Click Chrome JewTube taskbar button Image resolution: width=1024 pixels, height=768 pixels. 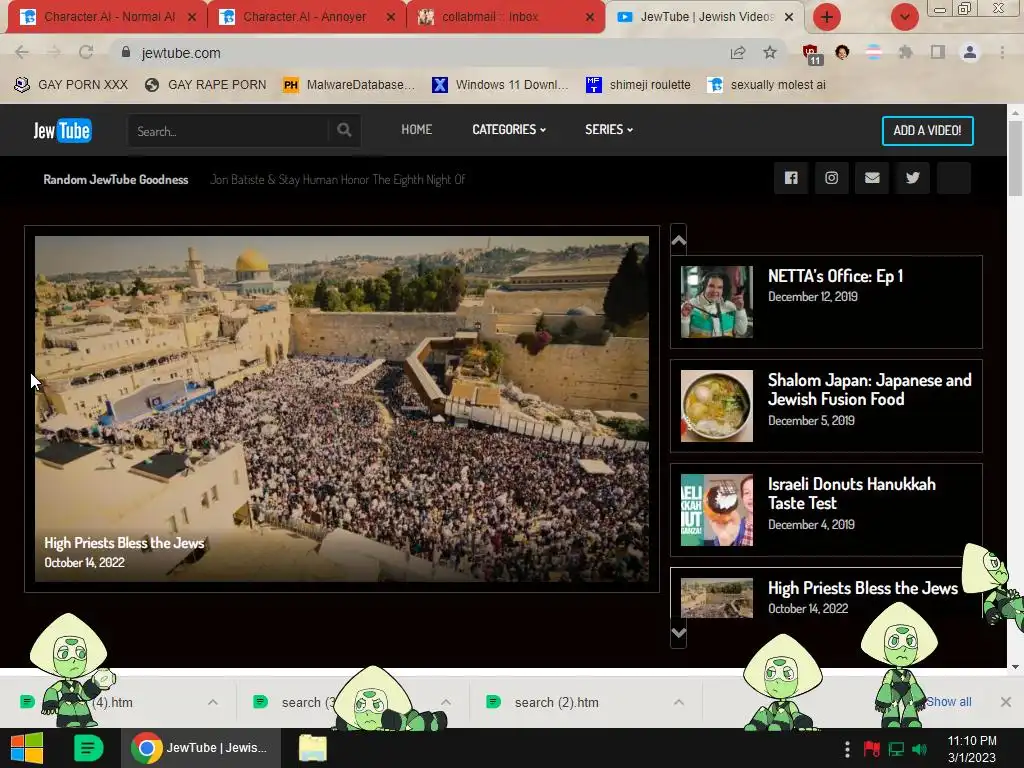[x=200, y=748]
